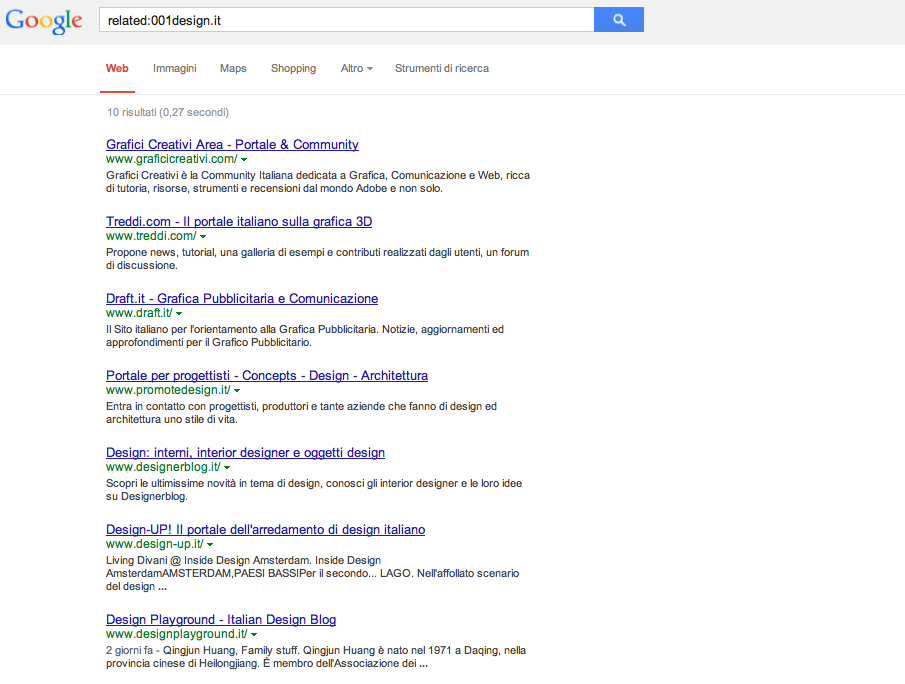Switch to the Immagini tab

click(x=174, y=68)
